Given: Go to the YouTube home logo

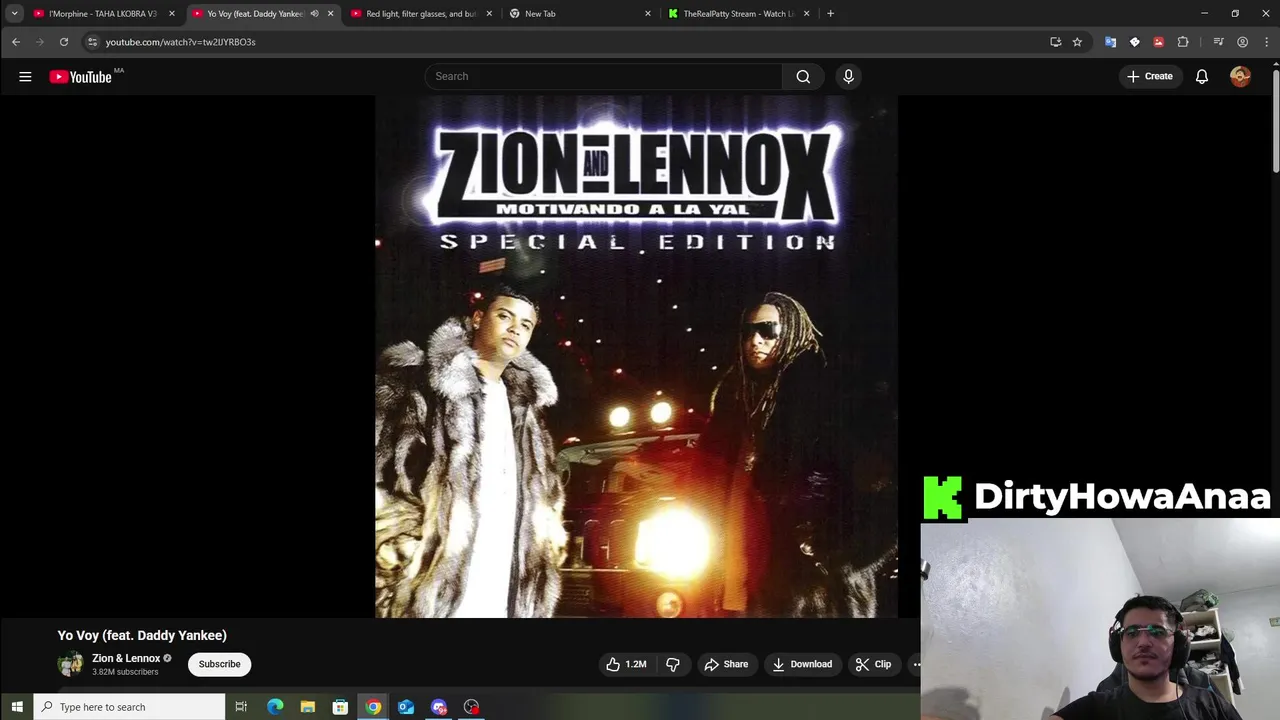Looking at the screenshot, I should pos(80,77).
